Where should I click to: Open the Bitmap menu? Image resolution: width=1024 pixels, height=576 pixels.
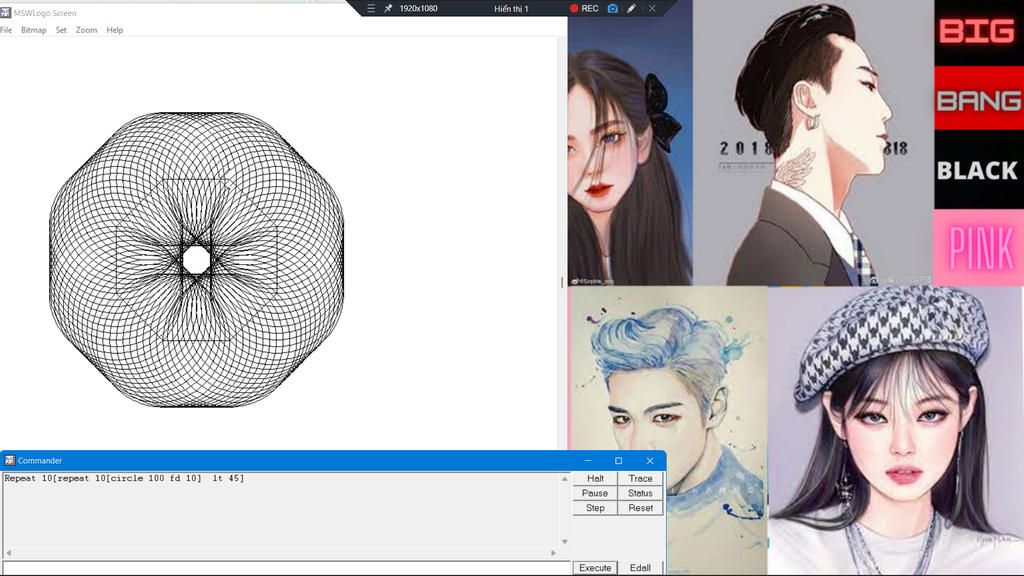point(33,30)
